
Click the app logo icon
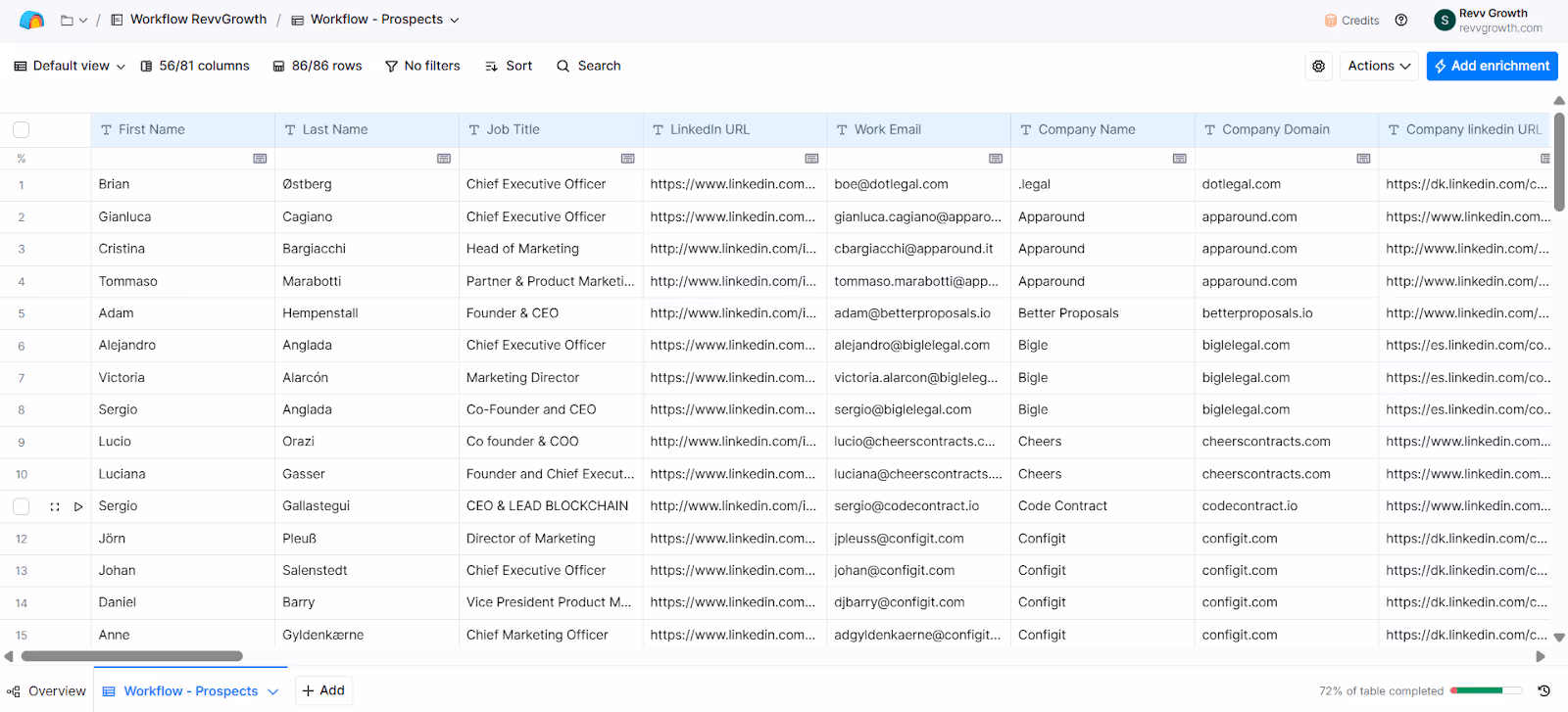tap(31, 20)
